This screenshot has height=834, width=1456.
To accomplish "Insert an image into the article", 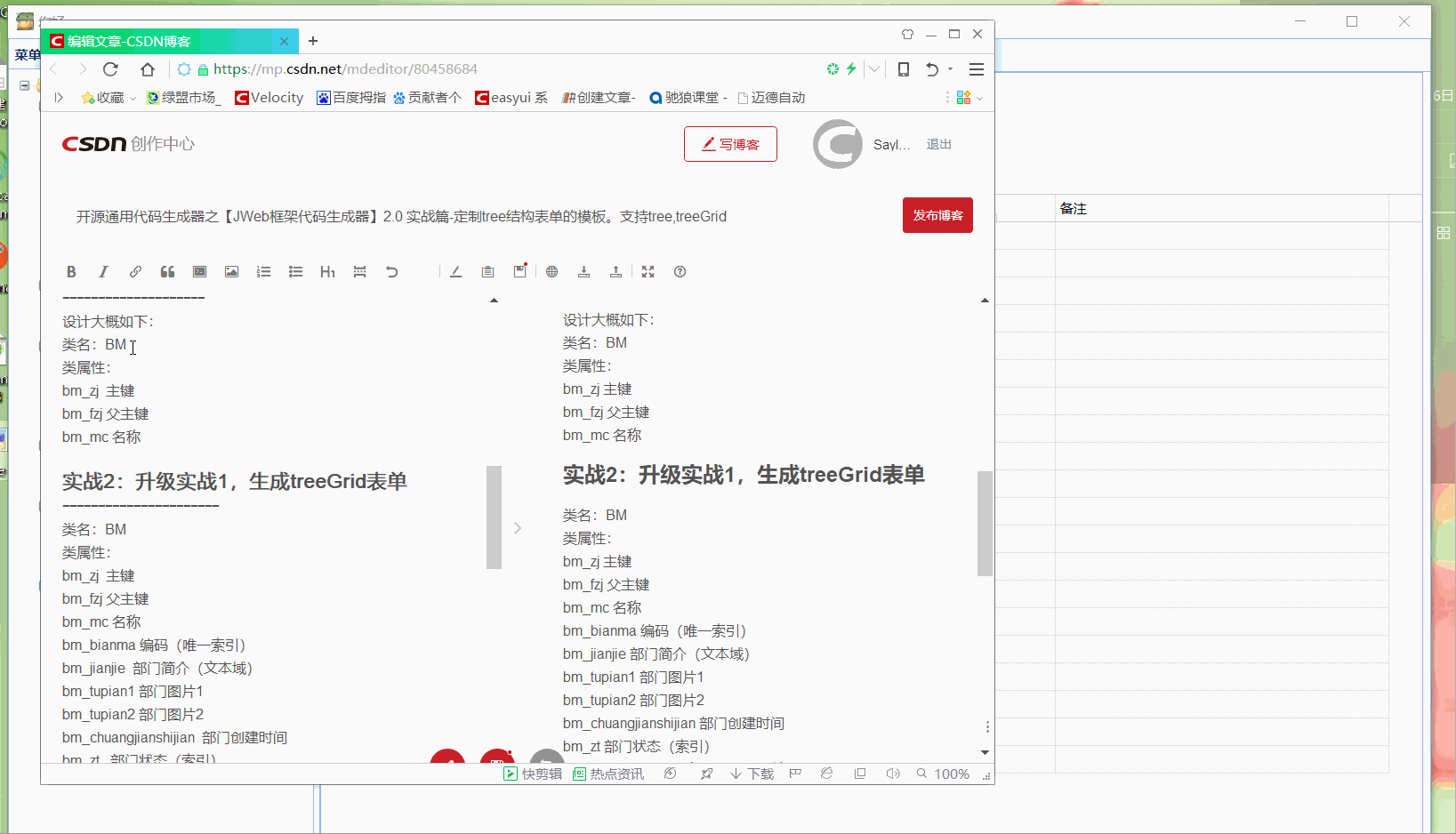I will [231, 271].
